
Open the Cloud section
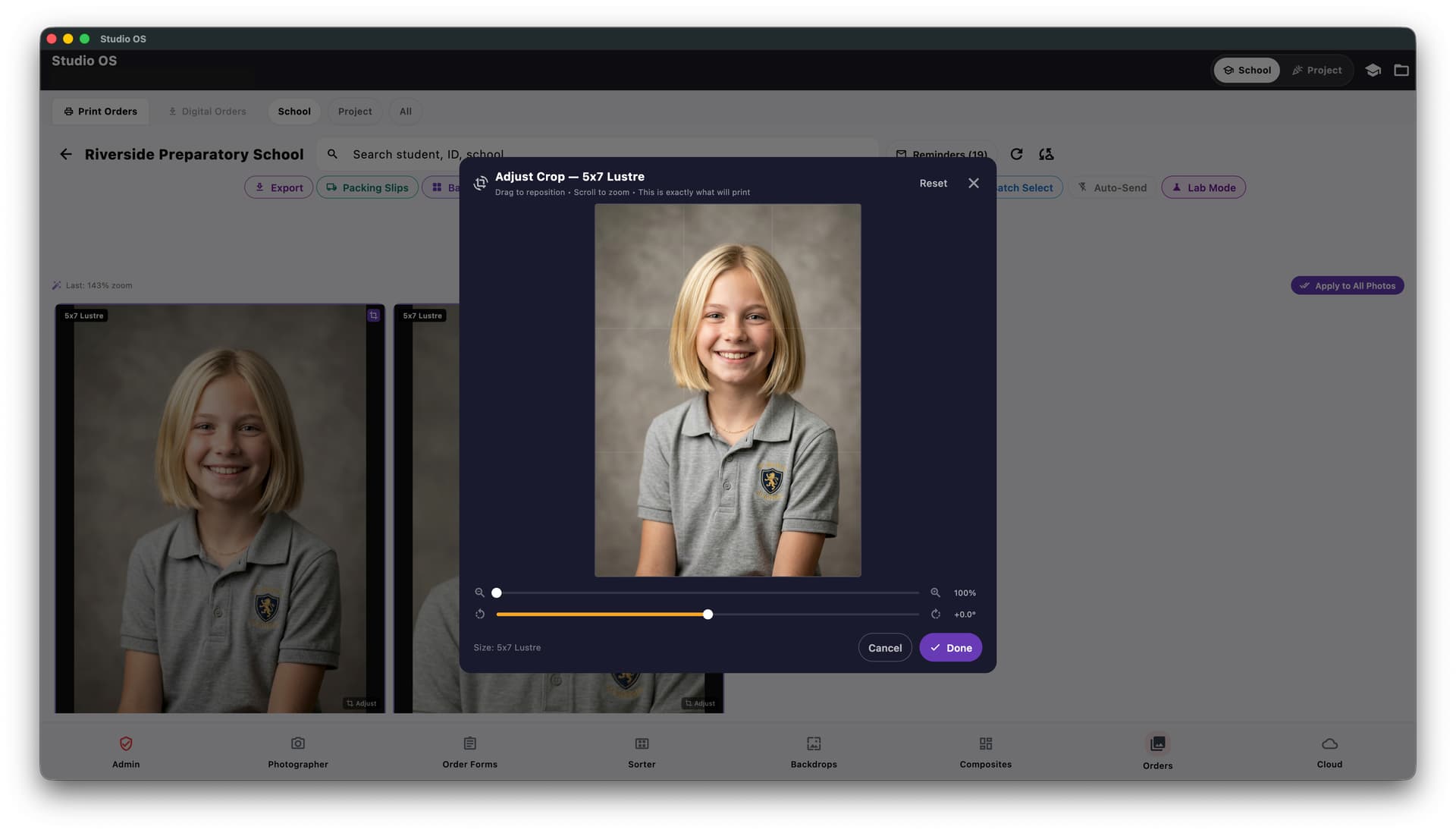pos(1329,752)
